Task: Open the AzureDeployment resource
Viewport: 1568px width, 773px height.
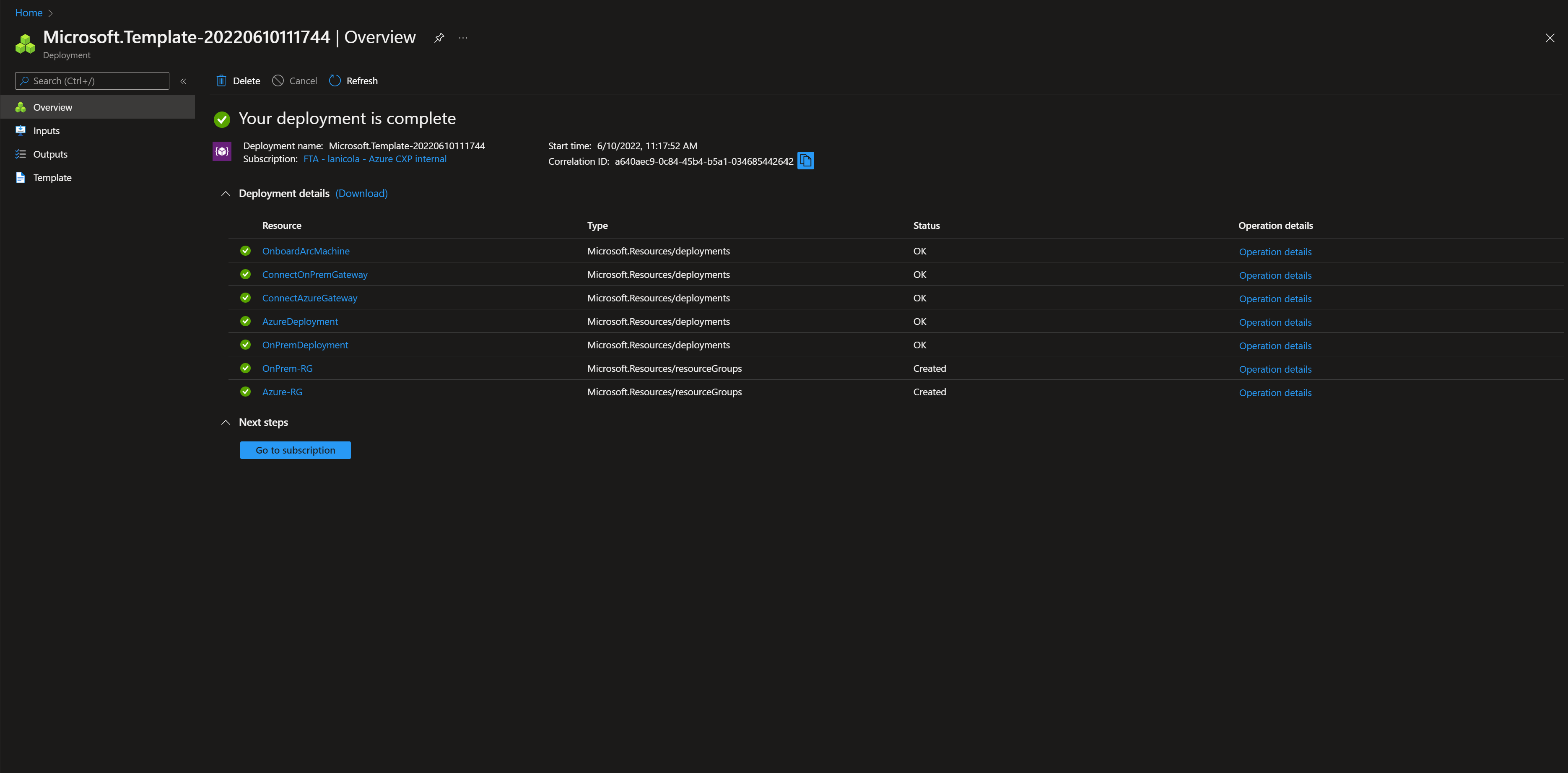Action: coord(300,322)
